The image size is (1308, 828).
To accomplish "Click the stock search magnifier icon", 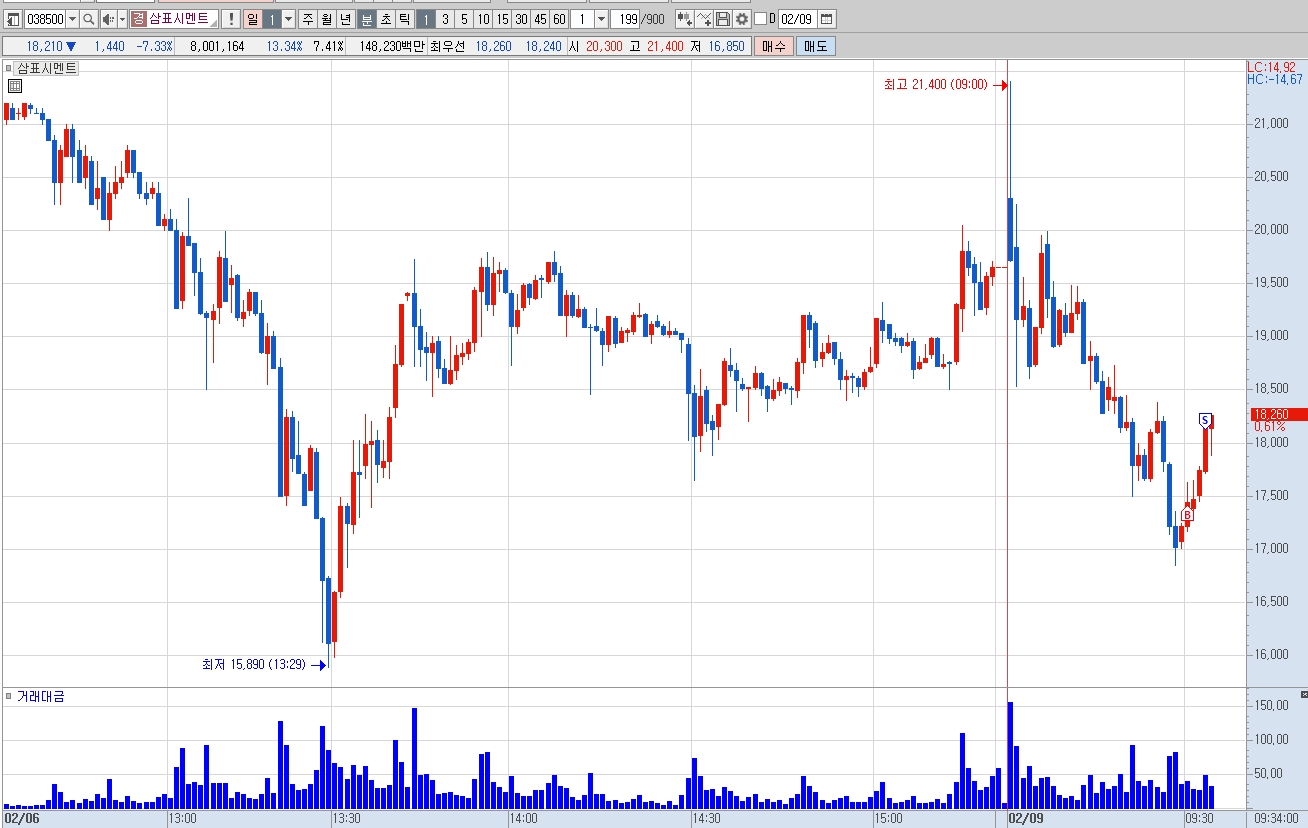I will 88,19.
